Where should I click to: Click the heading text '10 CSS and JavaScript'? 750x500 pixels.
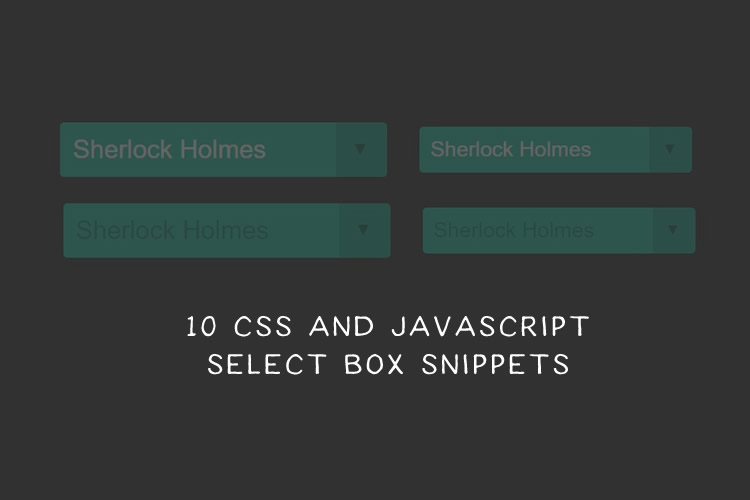click(387, 326)
